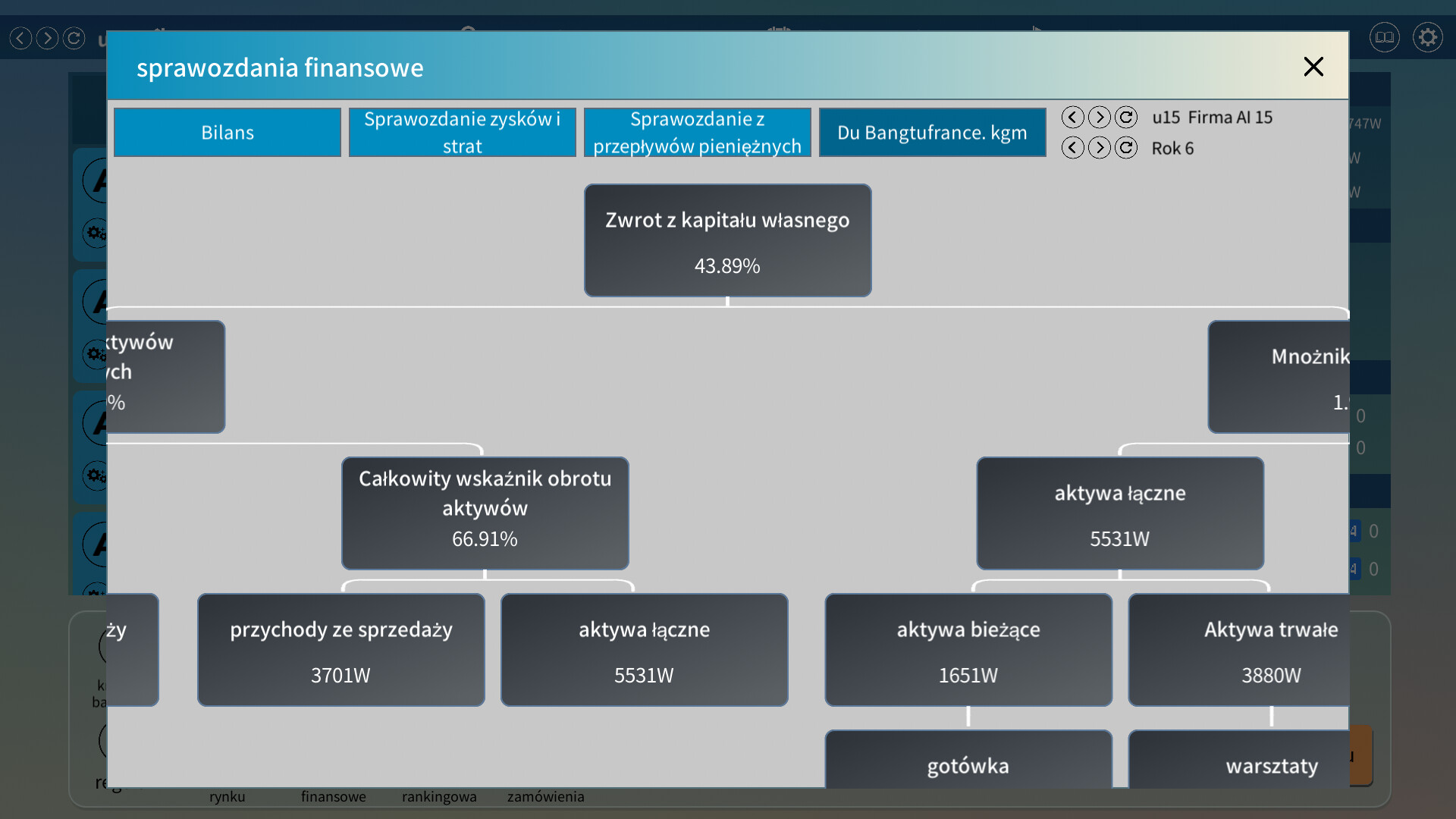Select the aktywa bieżące node
1456x819 pixels.
click(x=968, y=650)
